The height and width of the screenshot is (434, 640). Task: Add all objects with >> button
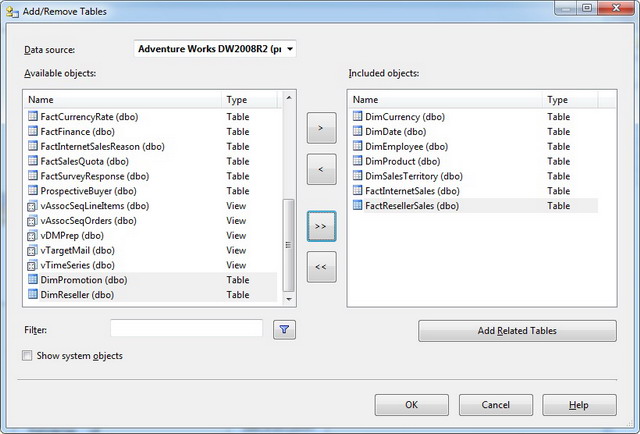(x=322, y=226)
